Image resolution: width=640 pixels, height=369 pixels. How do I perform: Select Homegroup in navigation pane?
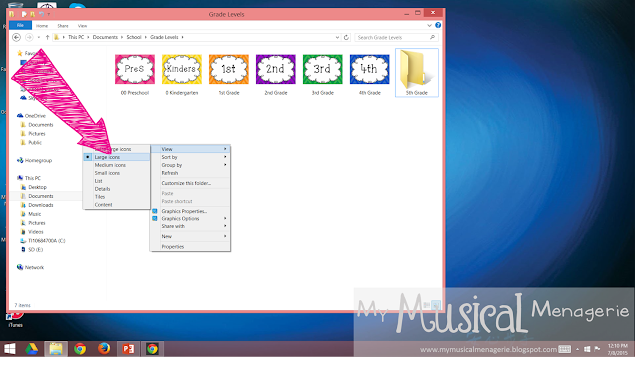tap(35, 160)
